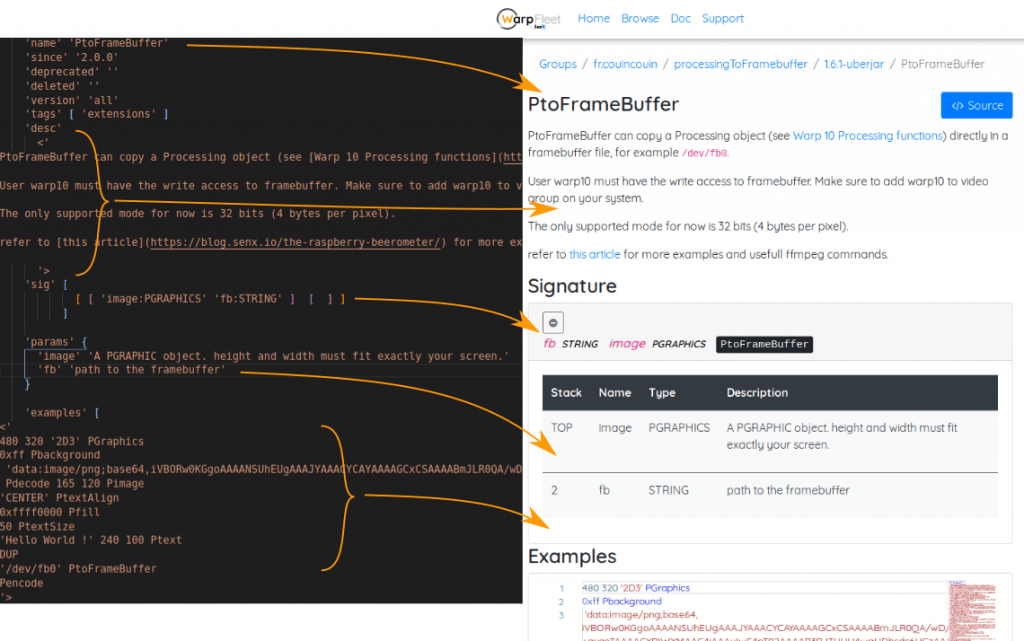Viewport: 1024px width, 641px height.
Task: Click the 'Name' table header
Action: pos(615,393)
